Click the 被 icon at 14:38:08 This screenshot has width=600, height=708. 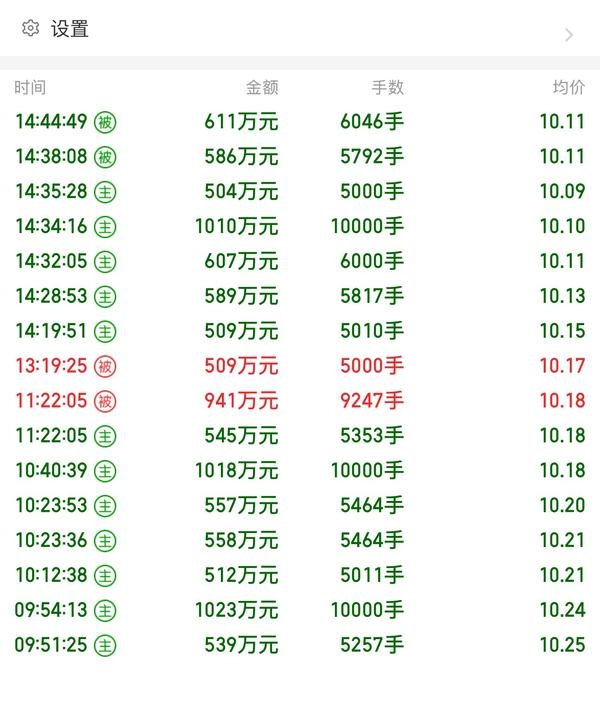pyautogui.click(x=105, y=157)
